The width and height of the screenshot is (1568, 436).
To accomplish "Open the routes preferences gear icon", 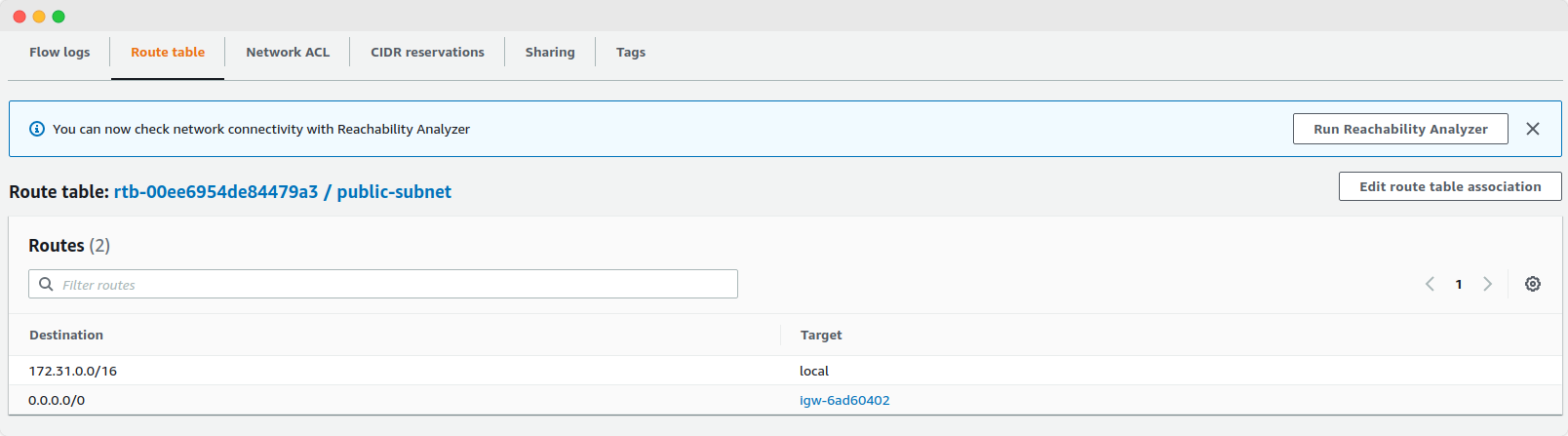I will coord(1533,284).
